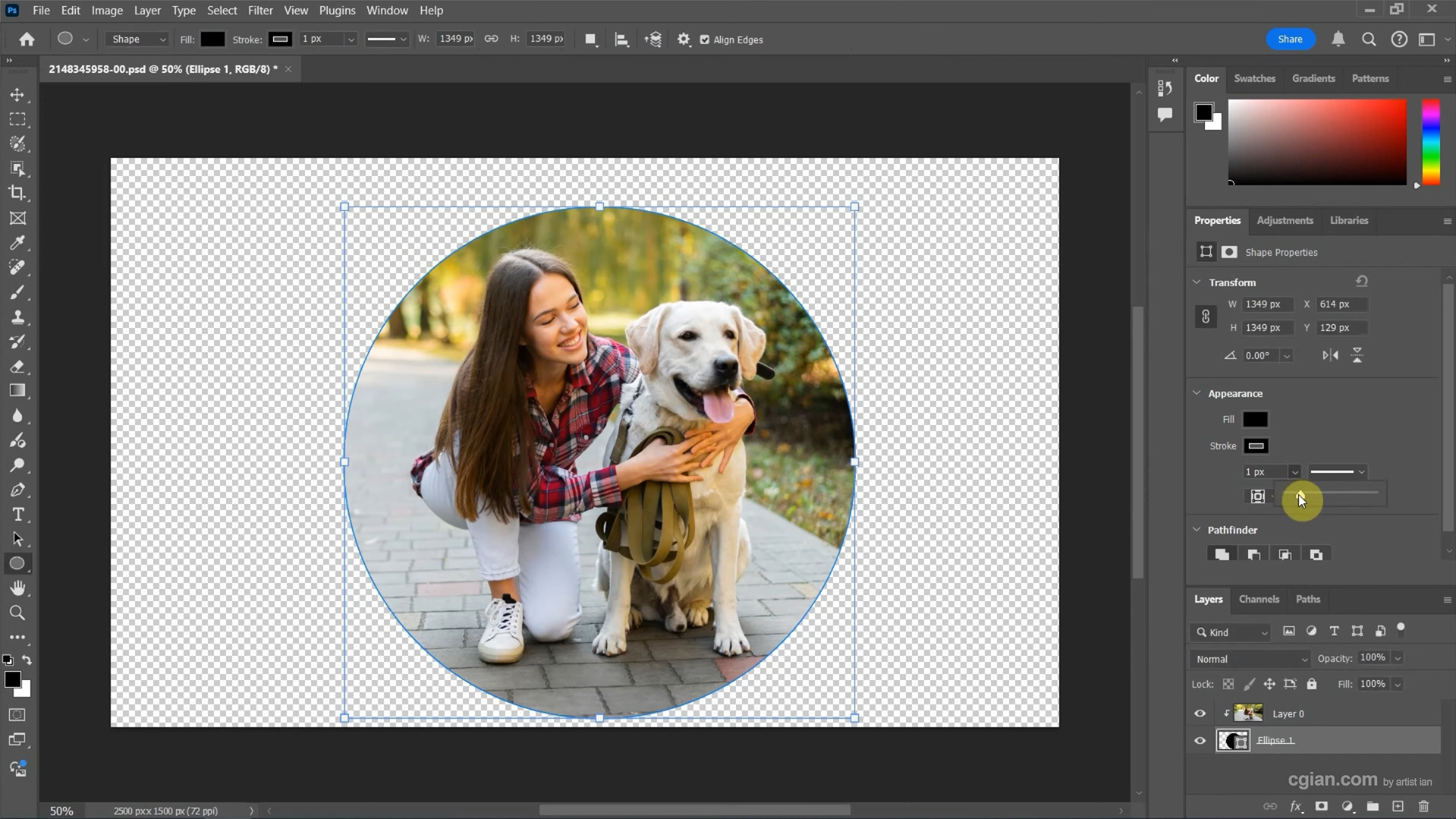Viewport: 1456px width, 819px height.
Task: Hide Layer 0 with its eye toggle
Action: click(x=1199, y=713)
